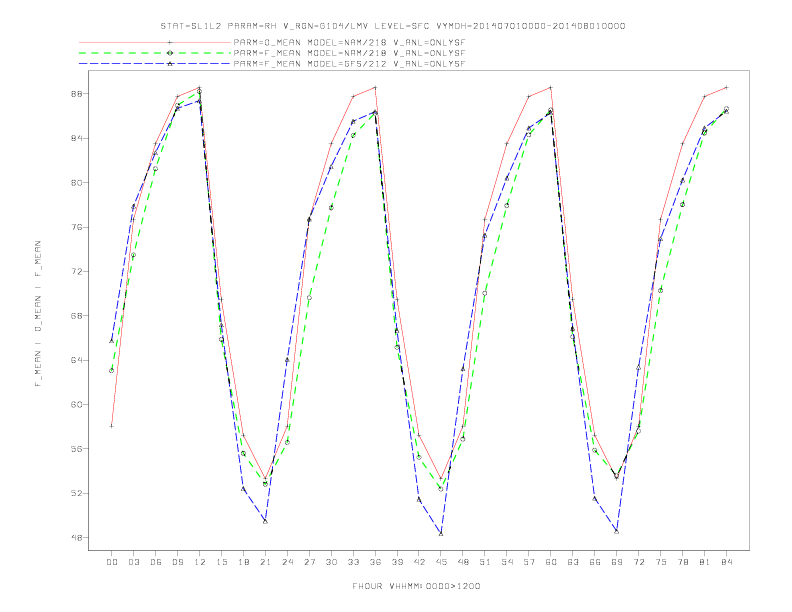792x612 pixels.
Task: Click forecast hour 72 on x-axis
Action: [639, 562]
